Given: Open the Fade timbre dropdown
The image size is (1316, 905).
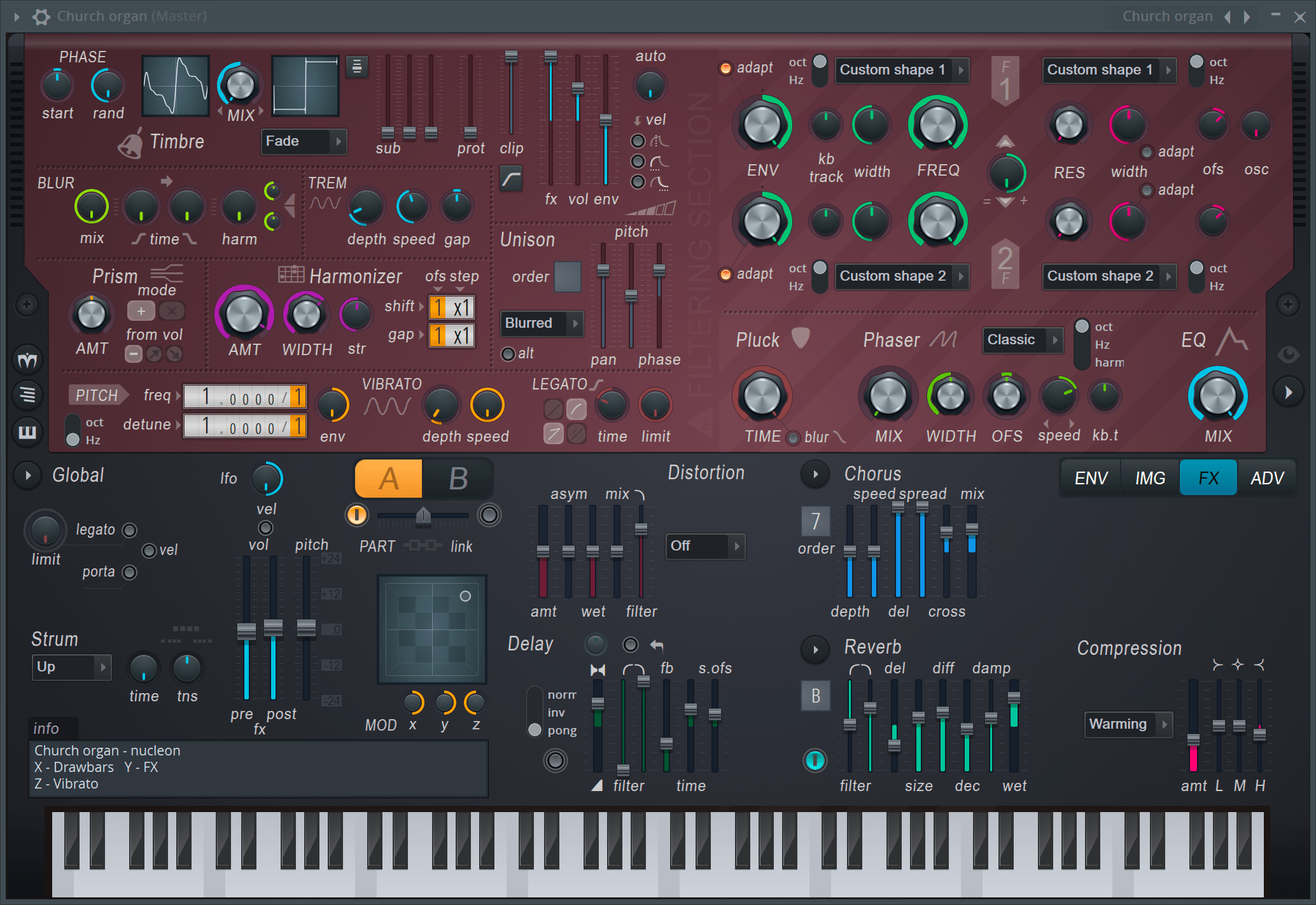Looking at the screenshot, I should [304, 141].
